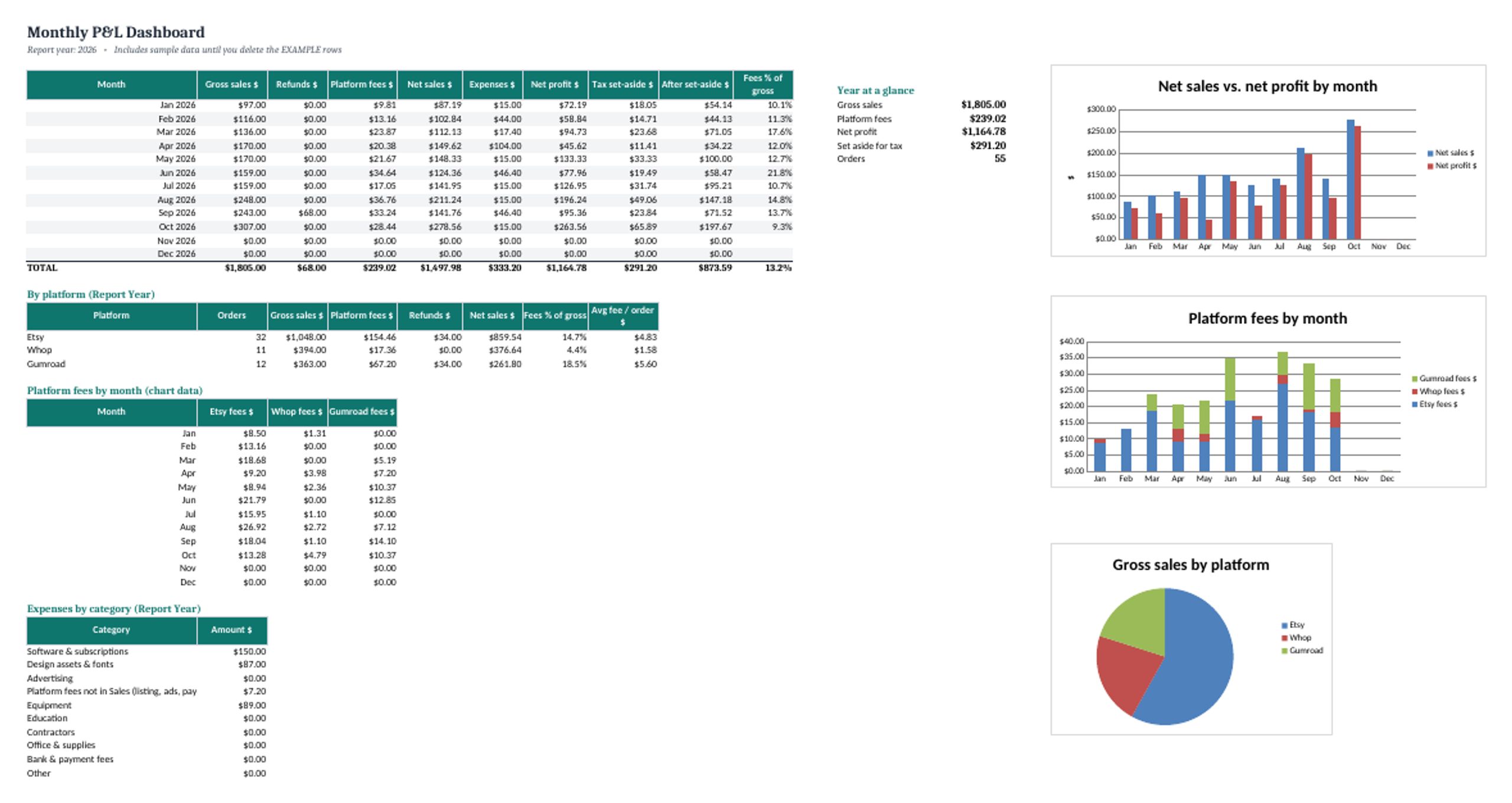Select the 'Sep 2026' month cell

pos(177,213)
